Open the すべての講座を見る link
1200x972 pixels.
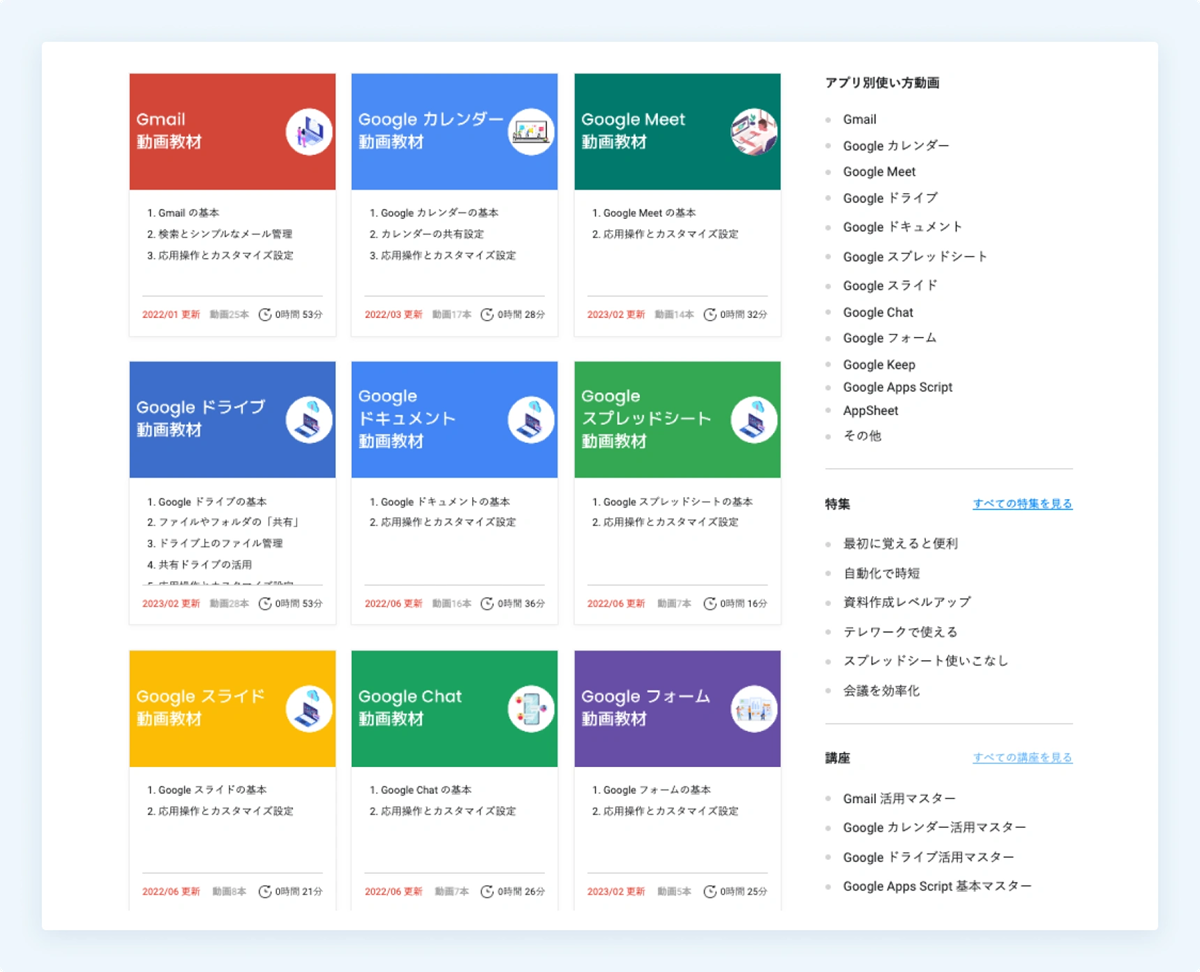(1023, 756)
